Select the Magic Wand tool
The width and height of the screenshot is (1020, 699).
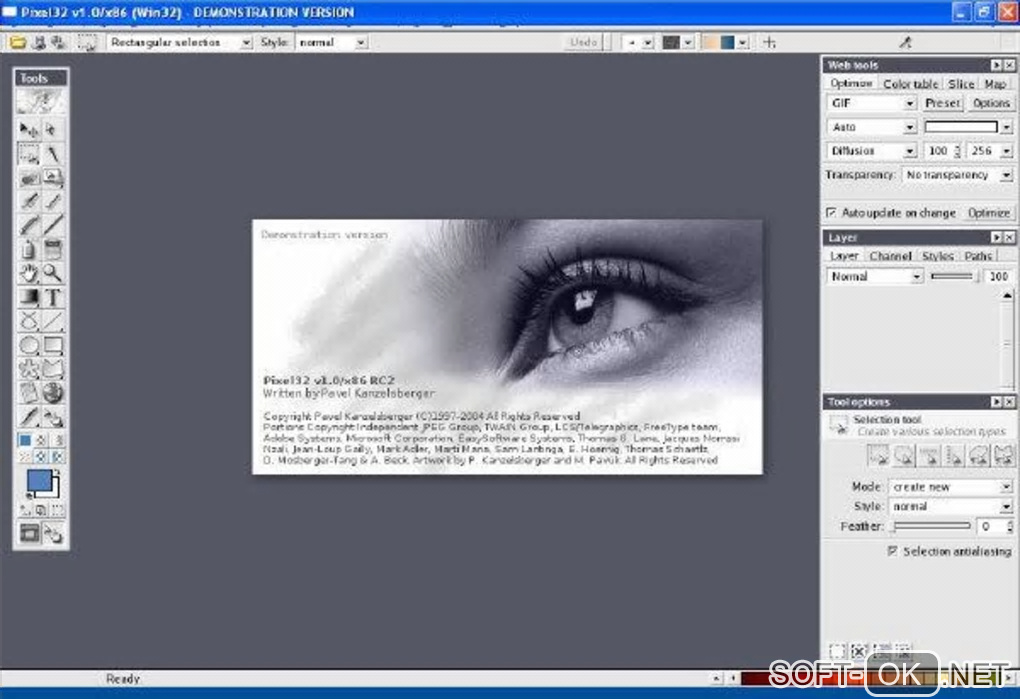click(x=53, y=155)
